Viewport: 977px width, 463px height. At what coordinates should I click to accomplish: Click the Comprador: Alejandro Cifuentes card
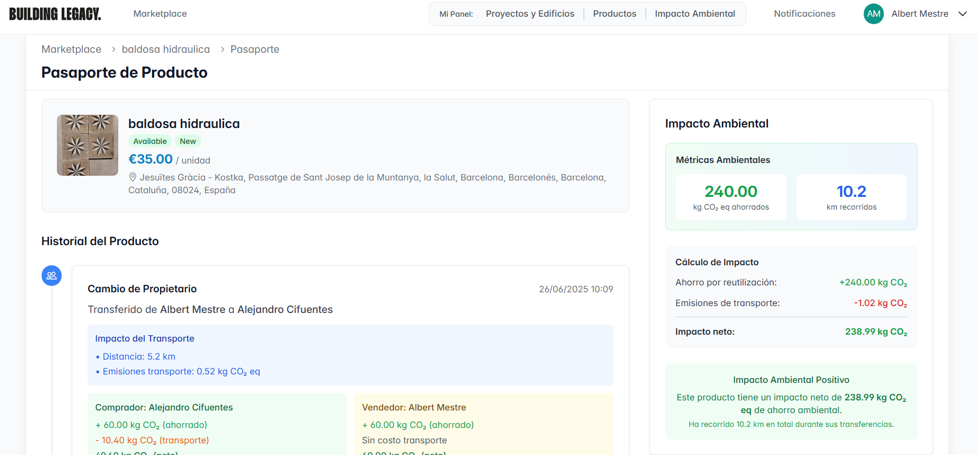pyautogui.click(x=217, y=424)
